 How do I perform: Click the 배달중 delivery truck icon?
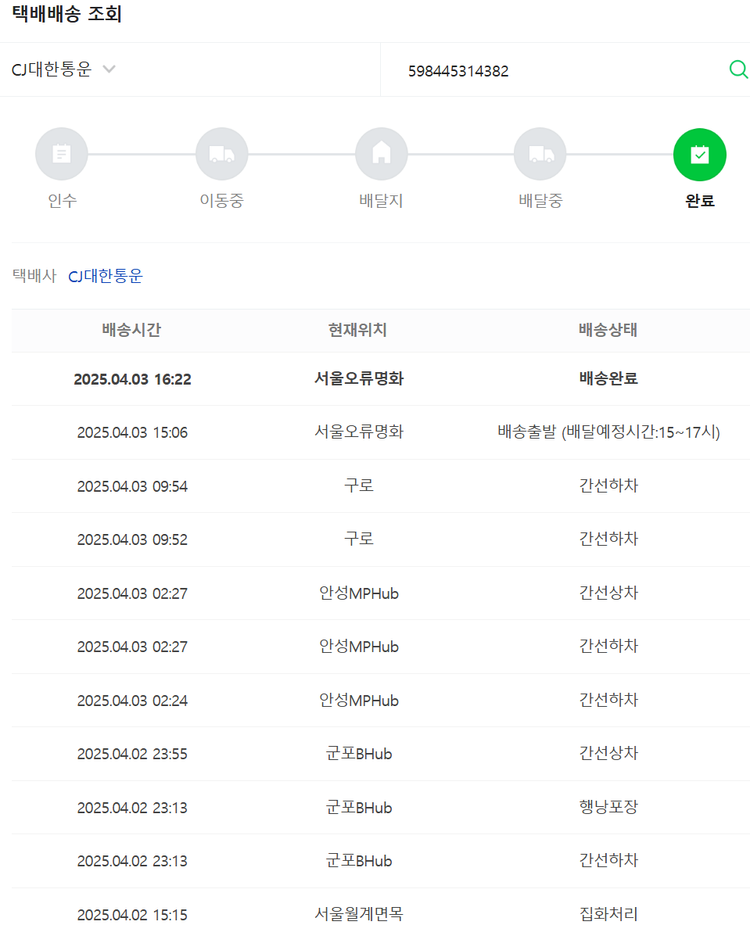coord(540,154)
